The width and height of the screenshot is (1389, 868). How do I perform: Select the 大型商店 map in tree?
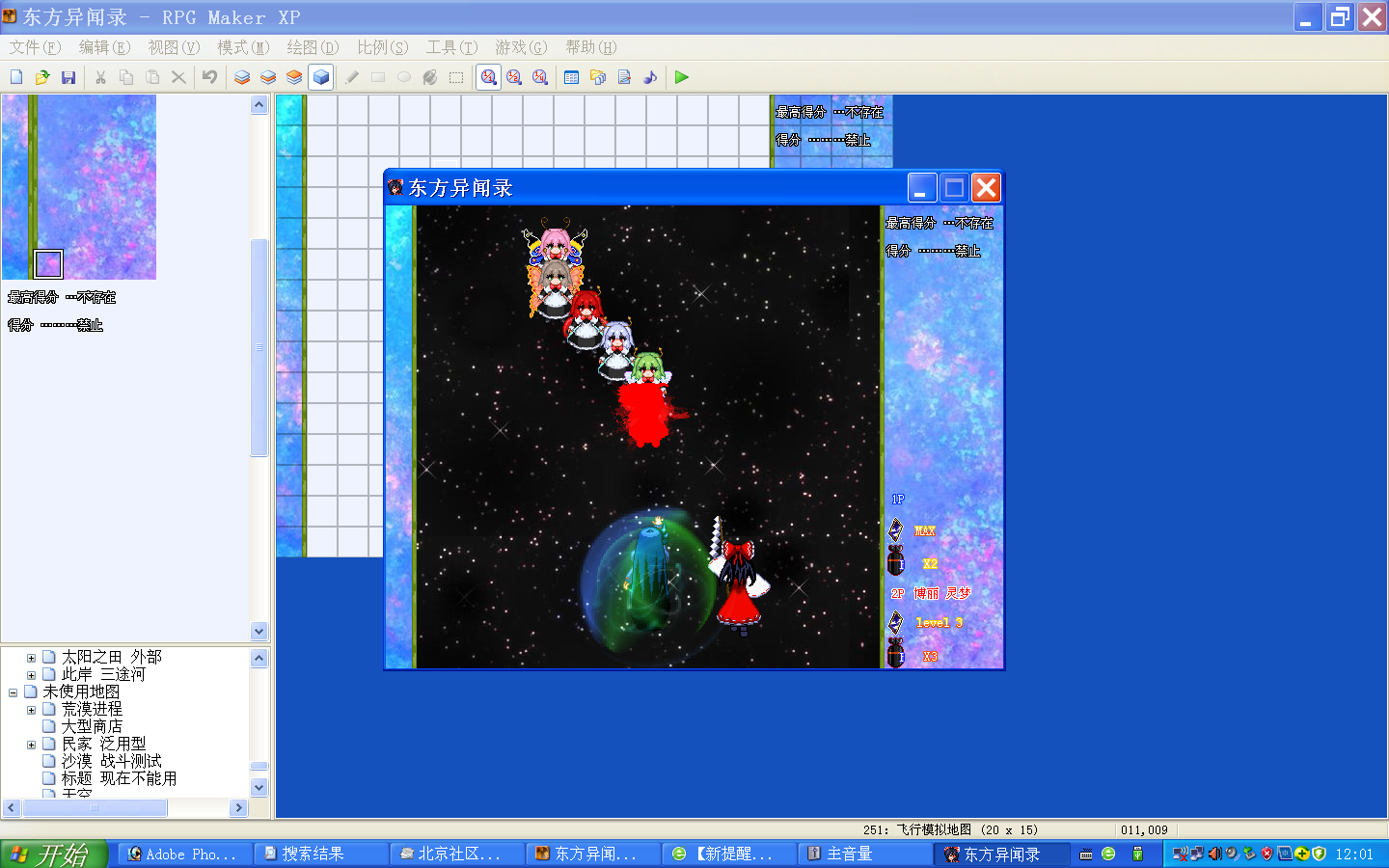92,726
